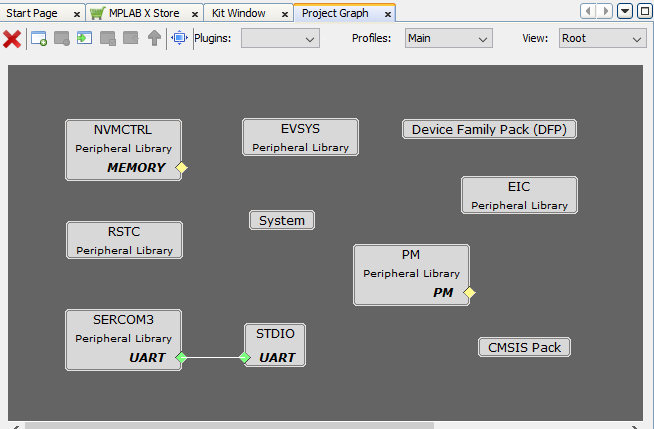Click the yellow PM diamond connector
Screen dimensions: 654x429
click(469, 293)
